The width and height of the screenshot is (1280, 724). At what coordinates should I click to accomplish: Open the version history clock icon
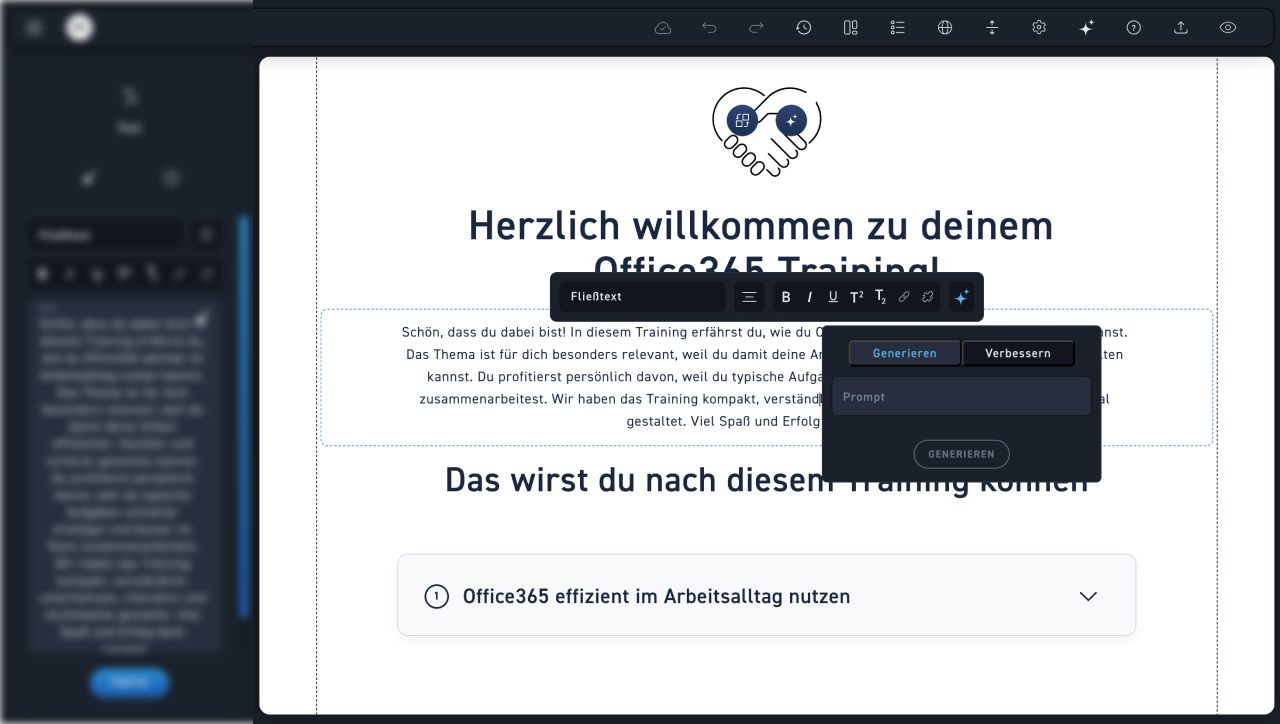[803, 28]
